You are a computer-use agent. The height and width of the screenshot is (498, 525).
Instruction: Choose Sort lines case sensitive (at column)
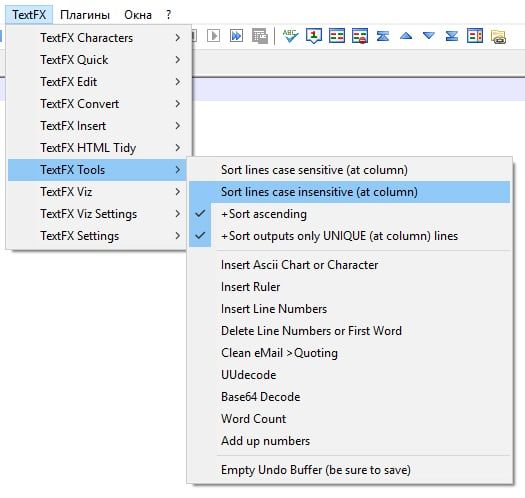point(350,170)
